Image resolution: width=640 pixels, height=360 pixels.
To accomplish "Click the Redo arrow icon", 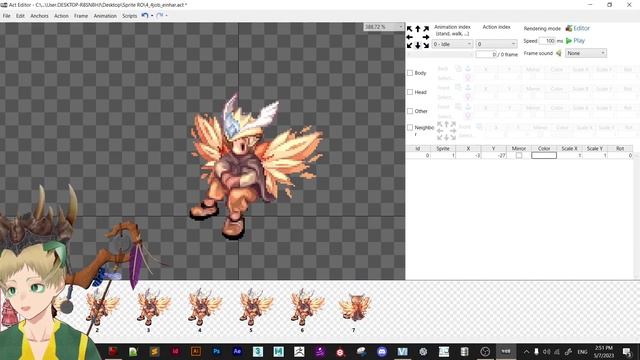I will click(160, 16).
